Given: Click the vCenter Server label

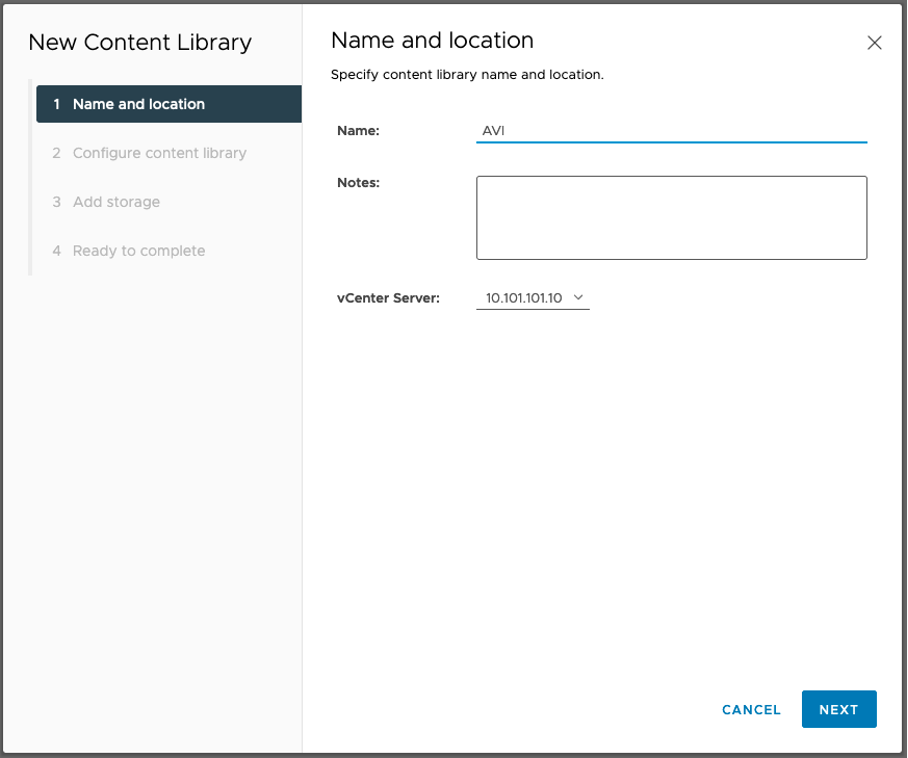Looking at the screenshot, I should 389,297.
